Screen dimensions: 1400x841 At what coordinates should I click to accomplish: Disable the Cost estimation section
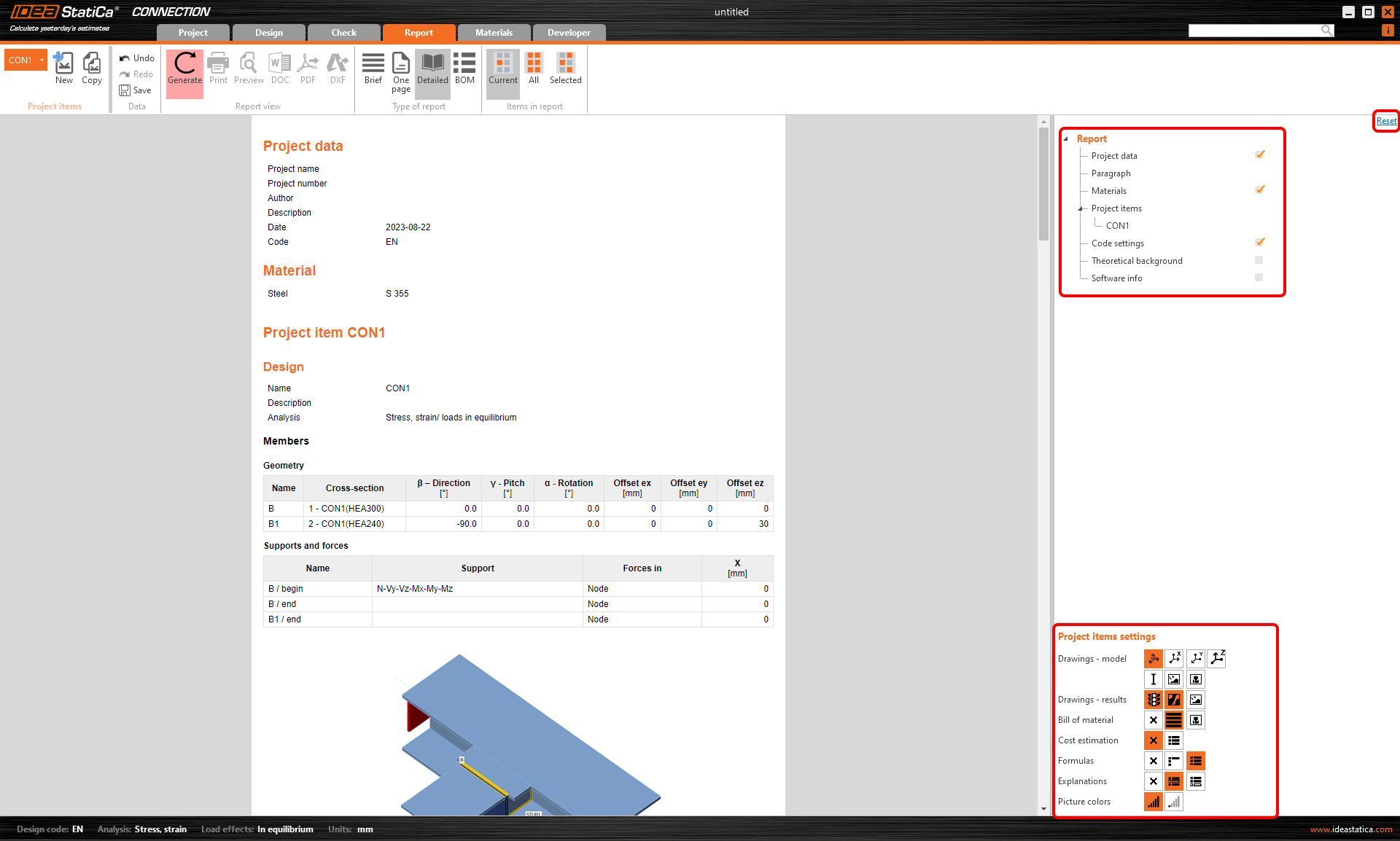[x=1153, y=740]
